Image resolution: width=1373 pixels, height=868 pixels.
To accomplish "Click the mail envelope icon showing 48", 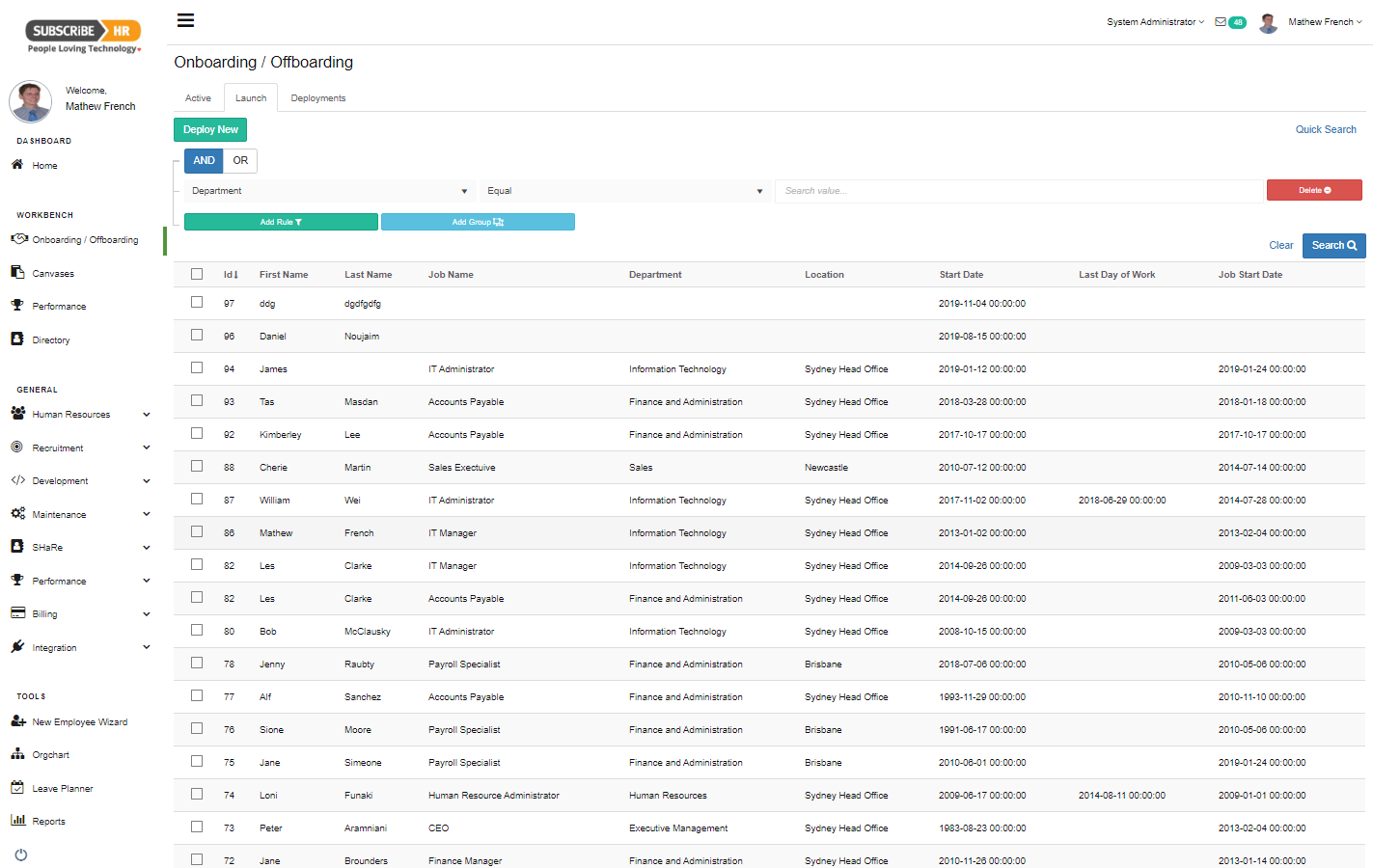I will pos(1223,21).
